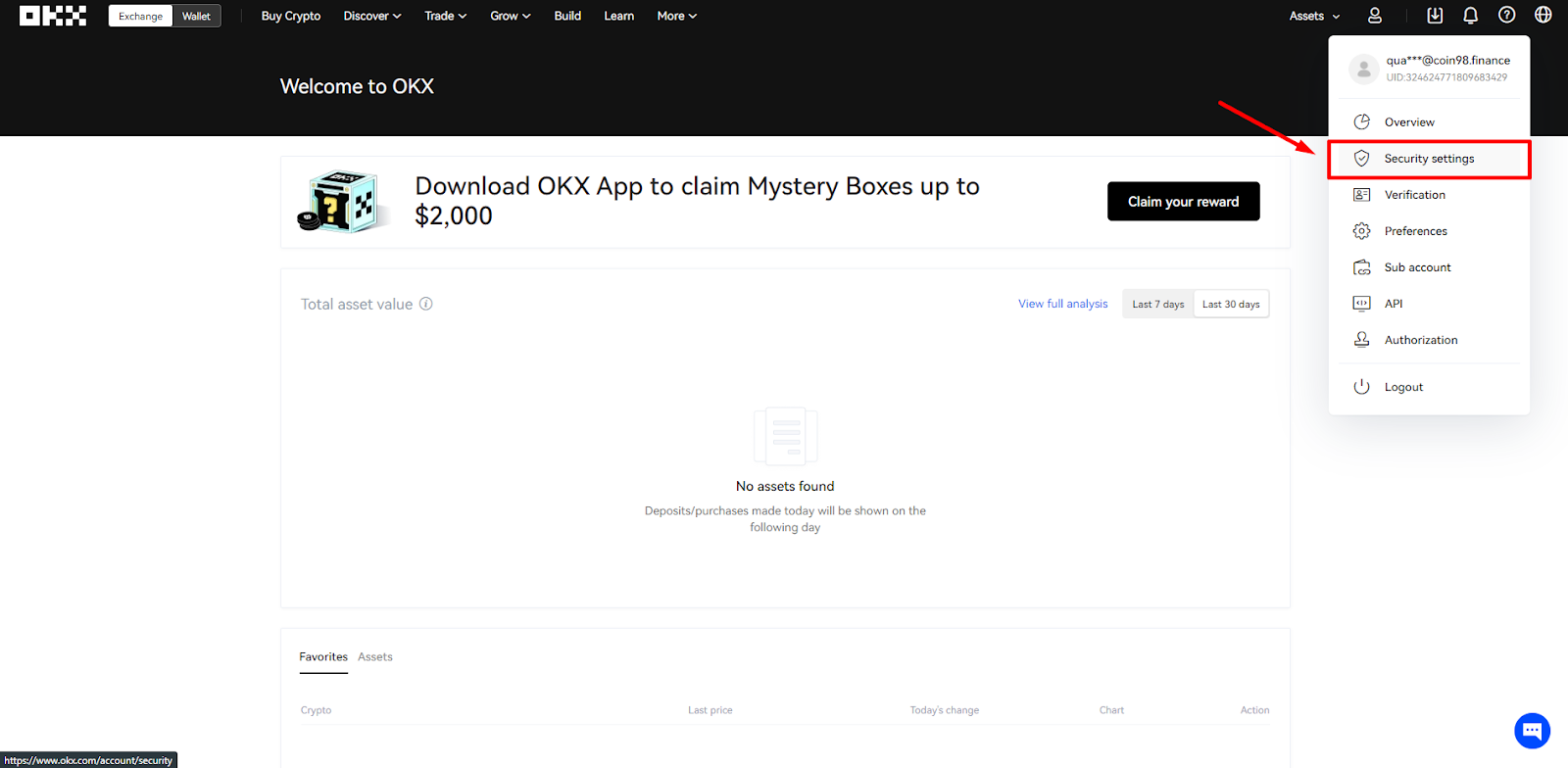The height and width of the screenshot is (768, 1568).
Task: Click Claim your reward button
Action: [1184, 201]
